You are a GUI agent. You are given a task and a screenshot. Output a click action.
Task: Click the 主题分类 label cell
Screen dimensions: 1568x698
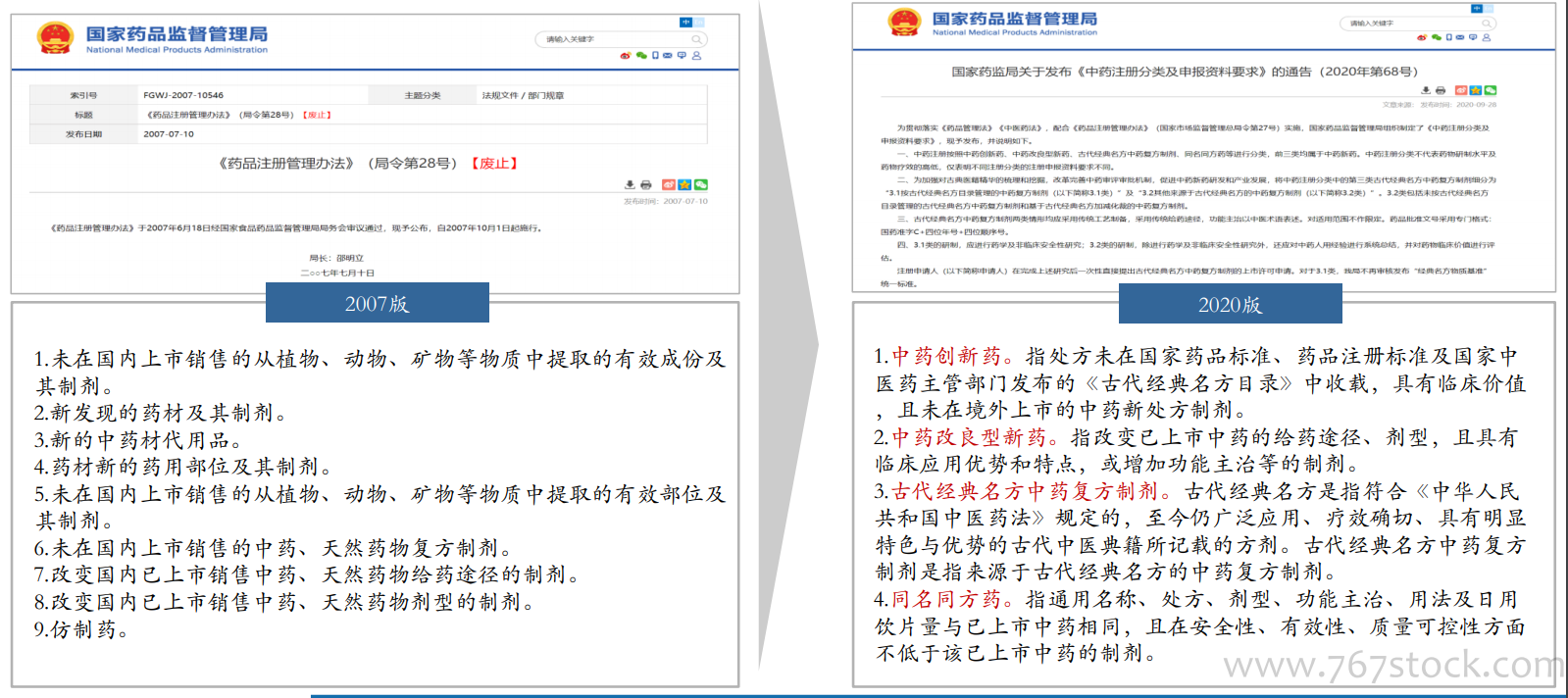[x=423, y=95]
